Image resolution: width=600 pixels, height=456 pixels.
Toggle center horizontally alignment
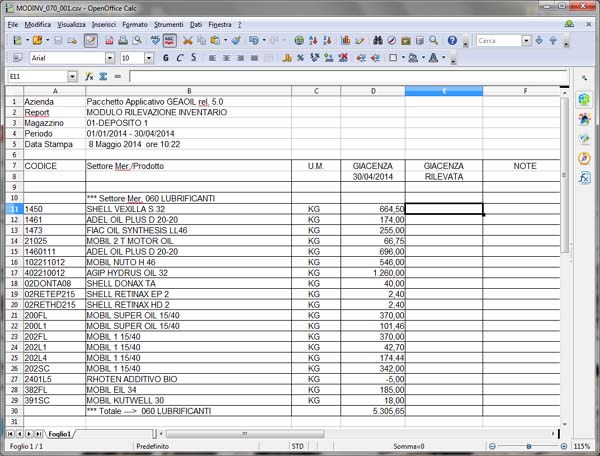[226, 58]
